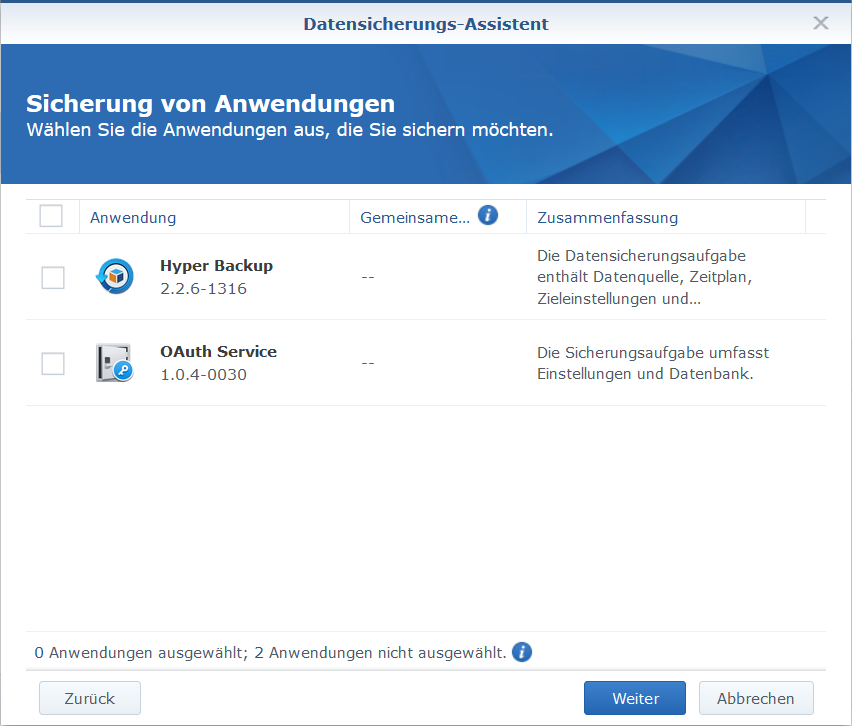Select the OAuth Service name label
This screenshot has width=852, height=726.
(218, 352)
